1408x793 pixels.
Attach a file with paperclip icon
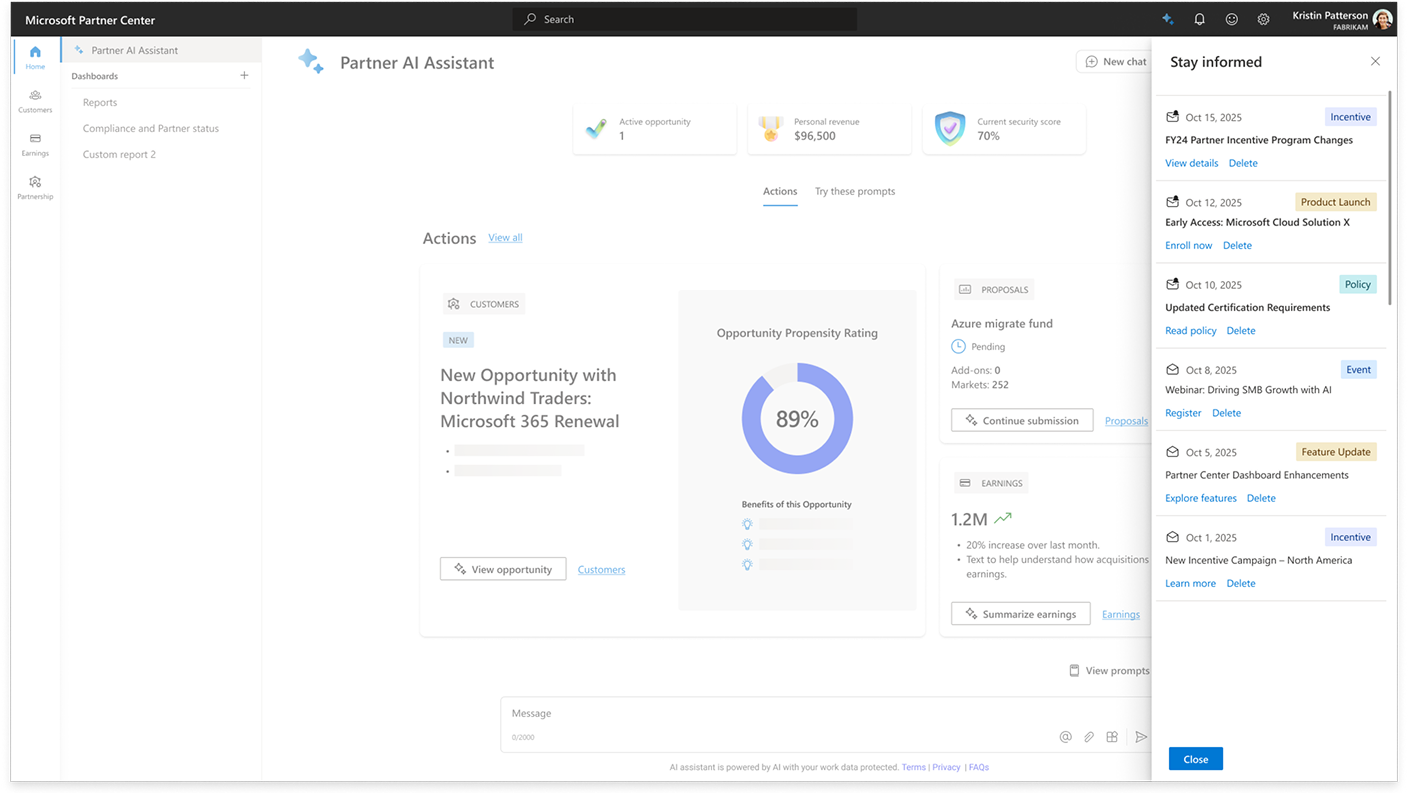1089,737
